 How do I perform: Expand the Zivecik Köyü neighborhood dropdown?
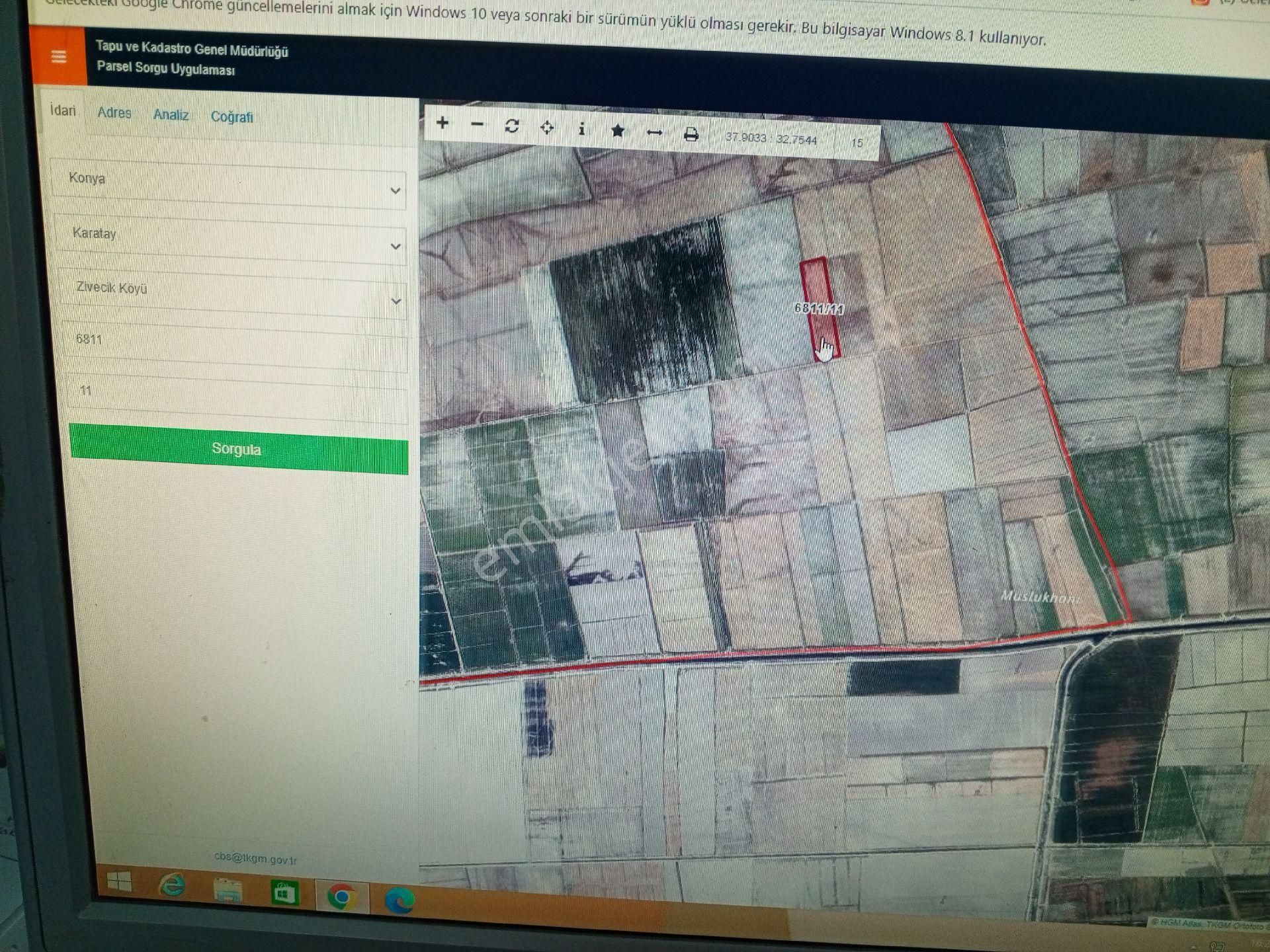232,294
